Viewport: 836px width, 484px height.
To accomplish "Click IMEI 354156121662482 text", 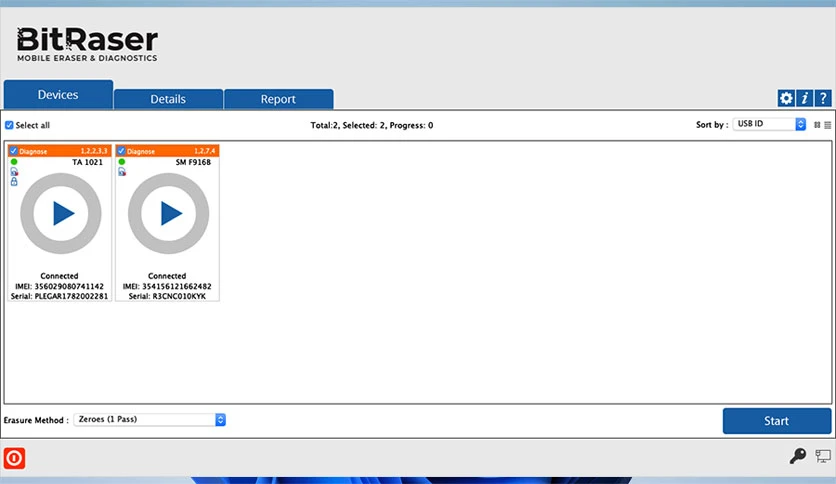I will tap(167, 286).
